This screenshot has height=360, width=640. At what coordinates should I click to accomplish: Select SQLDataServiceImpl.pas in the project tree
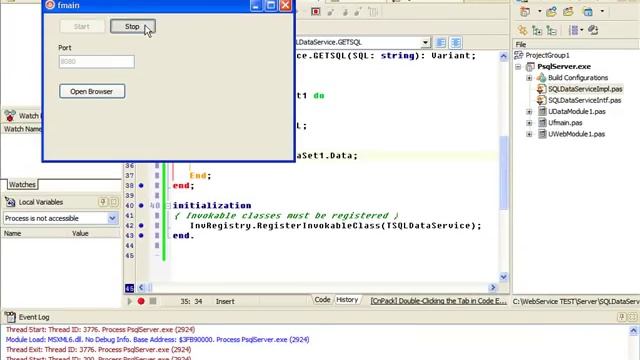coord(585,89)
